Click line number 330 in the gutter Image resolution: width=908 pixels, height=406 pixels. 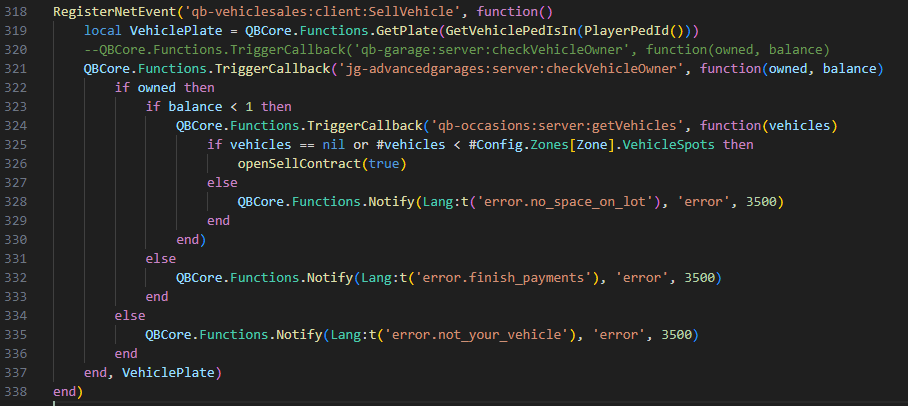[14, 240]
